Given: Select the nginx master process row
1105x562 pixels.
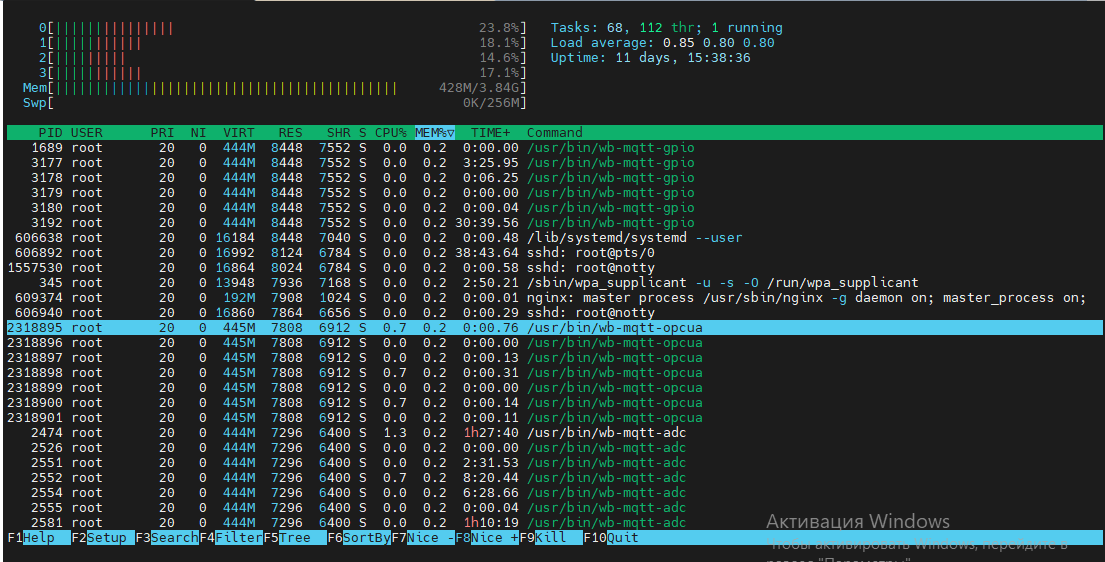Looking at the screenshot, I should click(555, 298).
